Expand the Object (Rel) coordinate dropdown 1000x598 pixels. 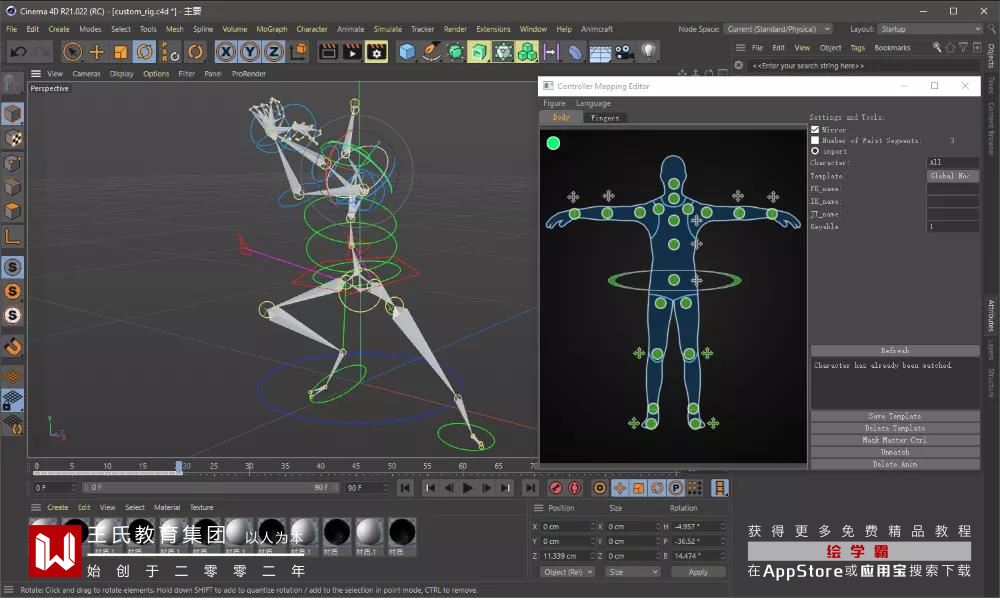tap(567, 572)
